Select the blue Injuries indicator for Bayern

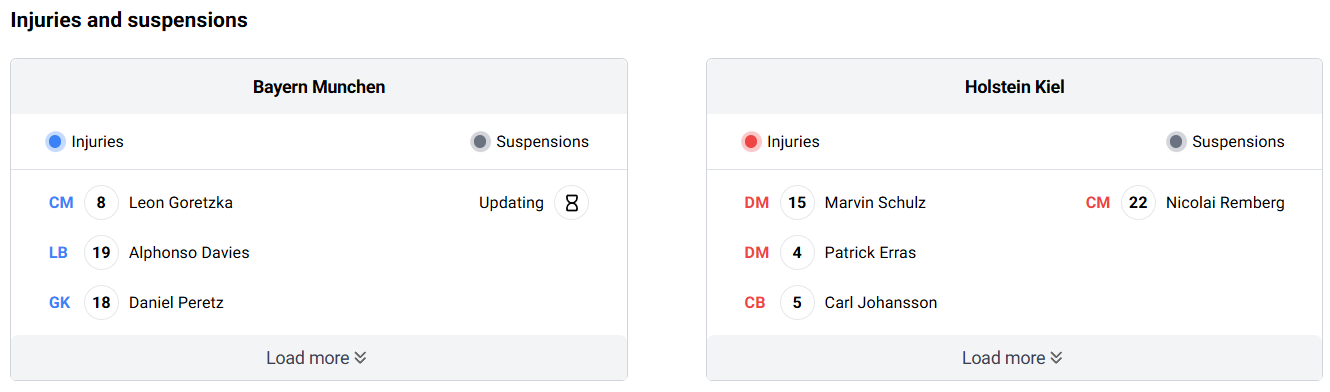[55, 142]
